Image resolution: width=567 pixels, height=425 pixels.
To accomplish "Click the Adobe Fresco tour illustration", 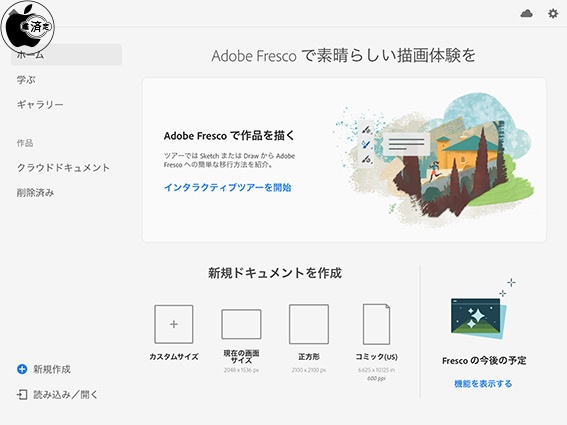I will click(x=433, y=156).
